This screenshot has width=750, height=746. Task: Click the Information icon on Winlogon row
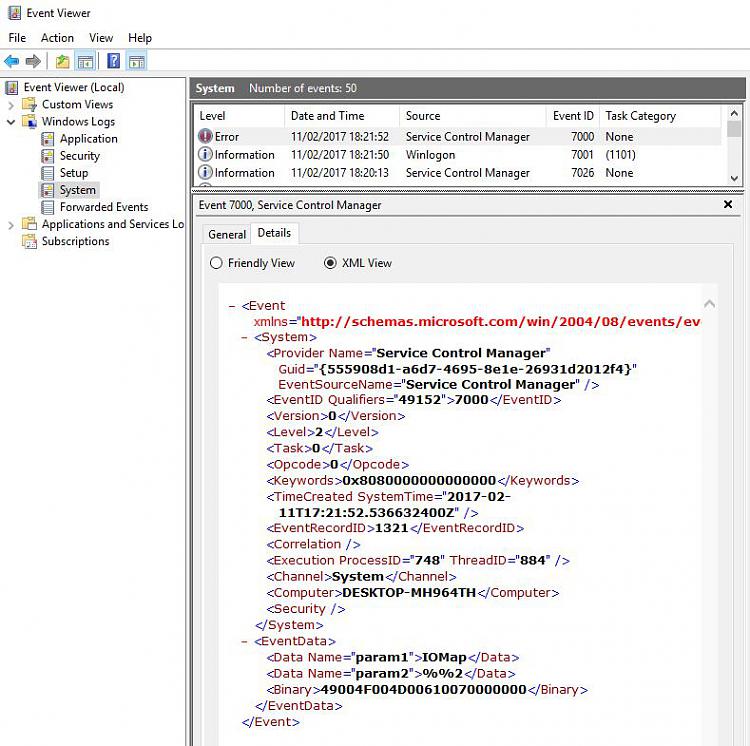[205, 154]
